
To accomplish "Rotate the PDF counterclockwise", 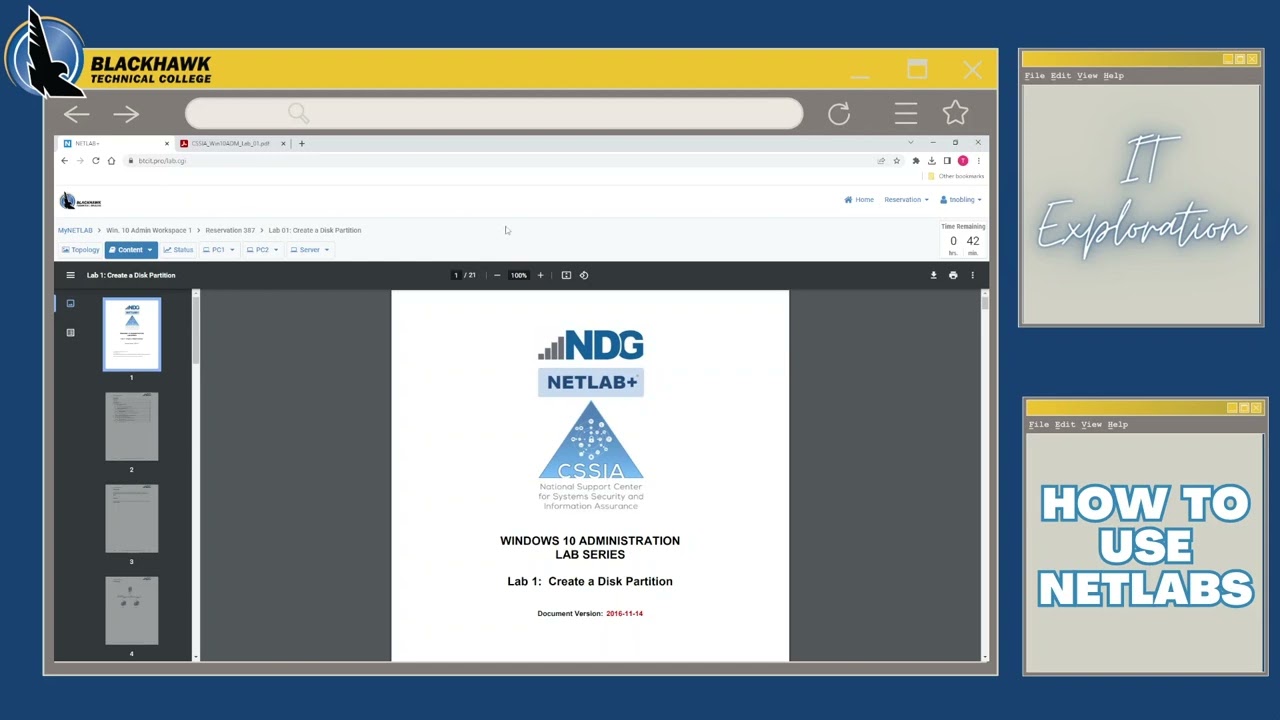I will point(584,275).
